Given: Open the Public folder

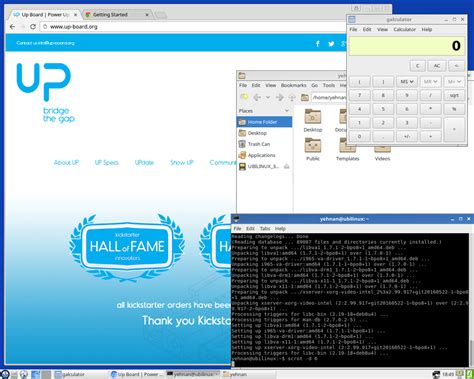Looking at the screenshot, I should click(x=313, y=150).
